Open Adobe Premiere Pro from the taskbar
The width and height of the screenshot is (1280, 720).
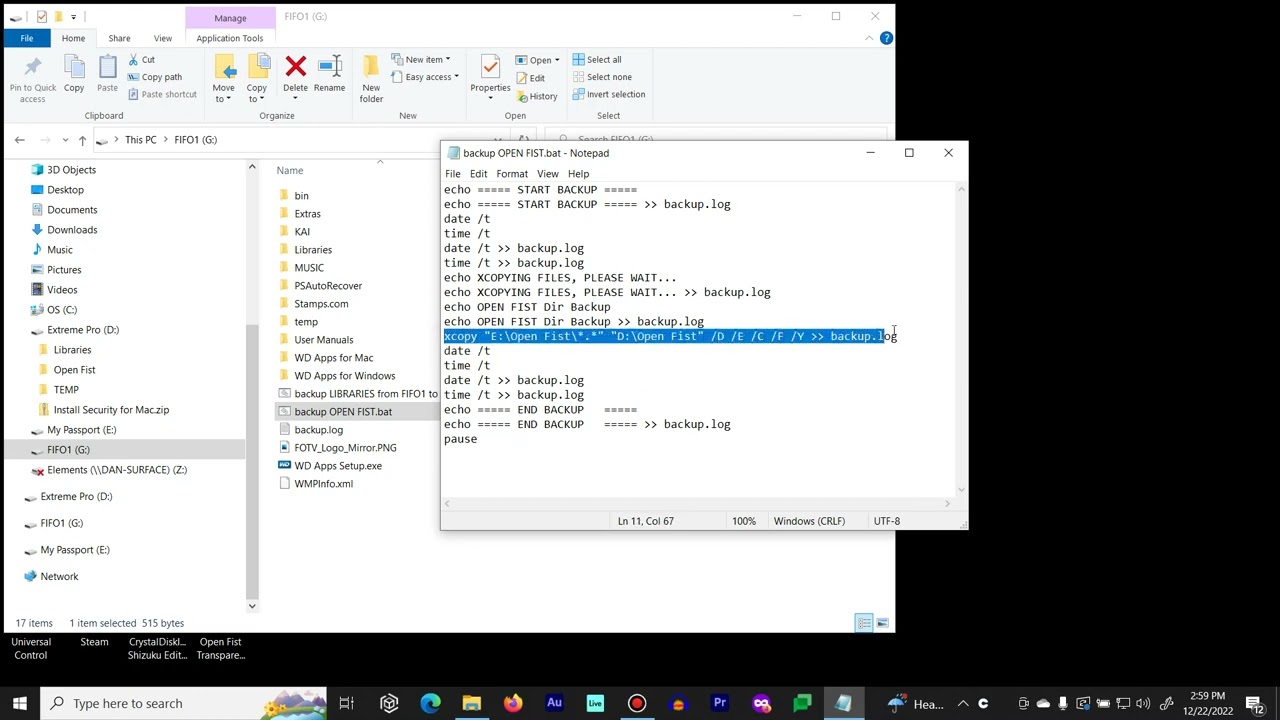719,703
